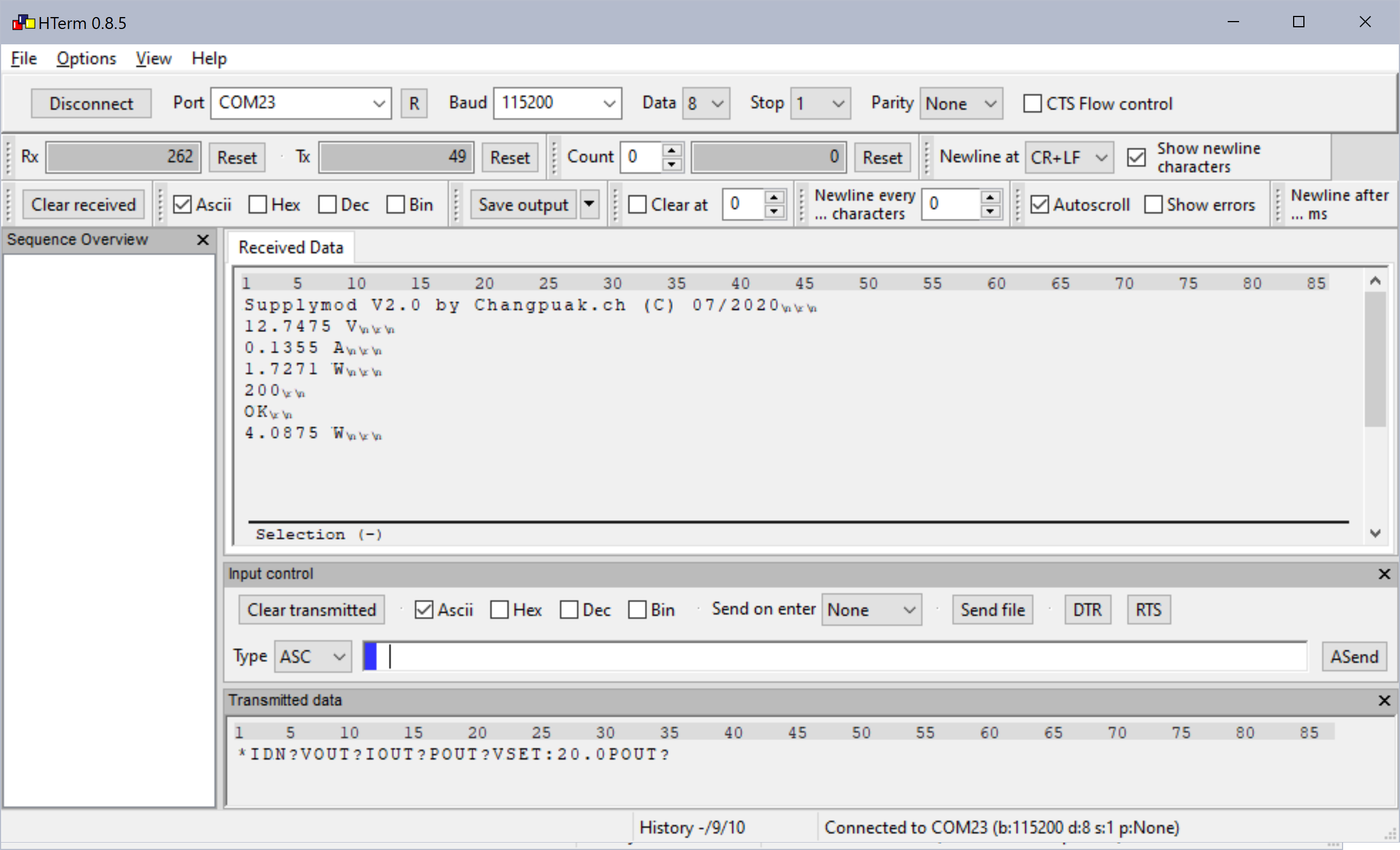Click the Send file button
Image resolution: width=1400 pixels, height=850 pixels.
coord(992,609)
